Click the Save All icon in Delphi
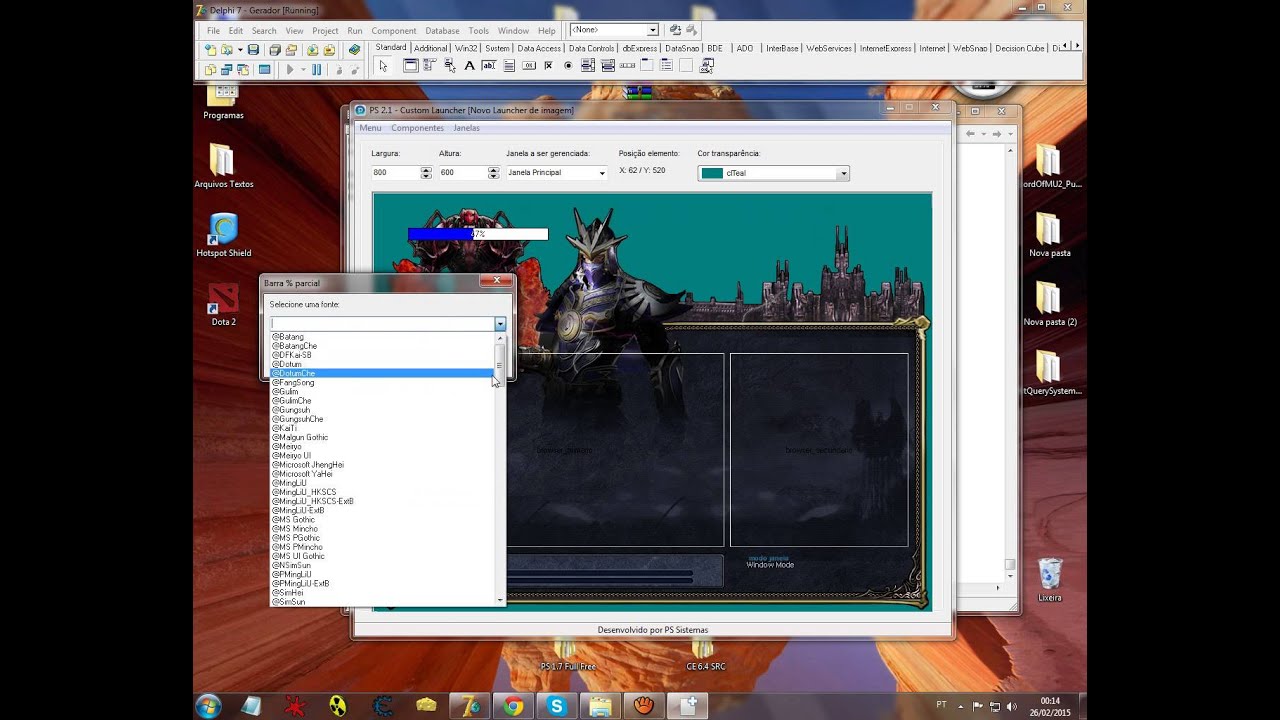This screenshot has width=1280, height=720. [x=274, y=49]
